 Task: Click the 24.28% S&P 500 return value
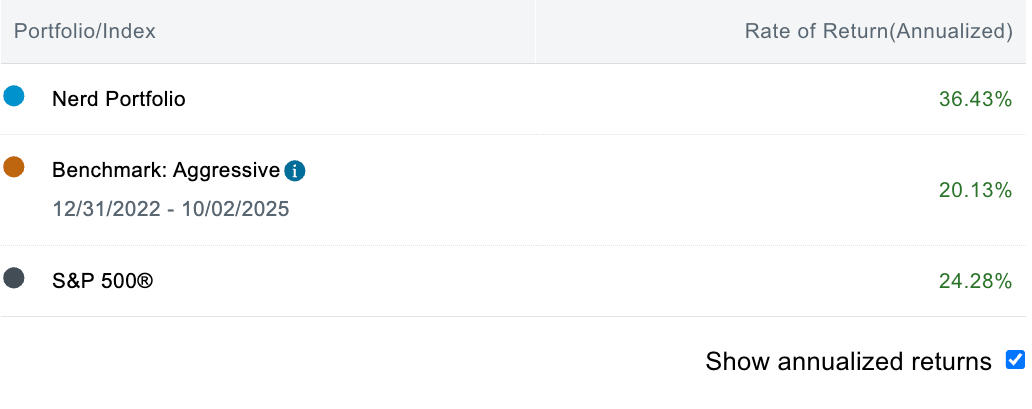tap(975, 281)
